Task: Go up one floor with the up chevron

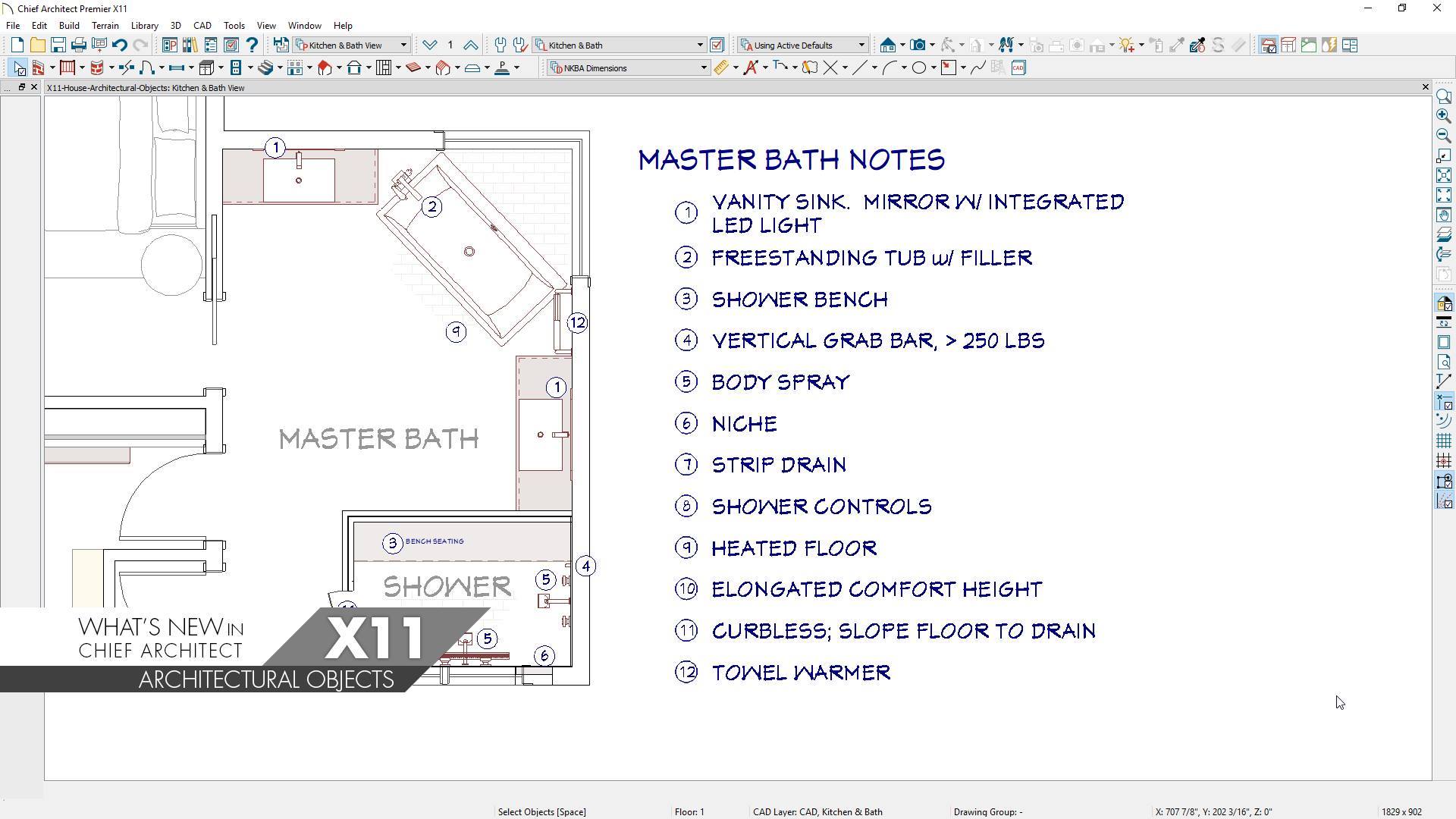Action: point(470,45)
